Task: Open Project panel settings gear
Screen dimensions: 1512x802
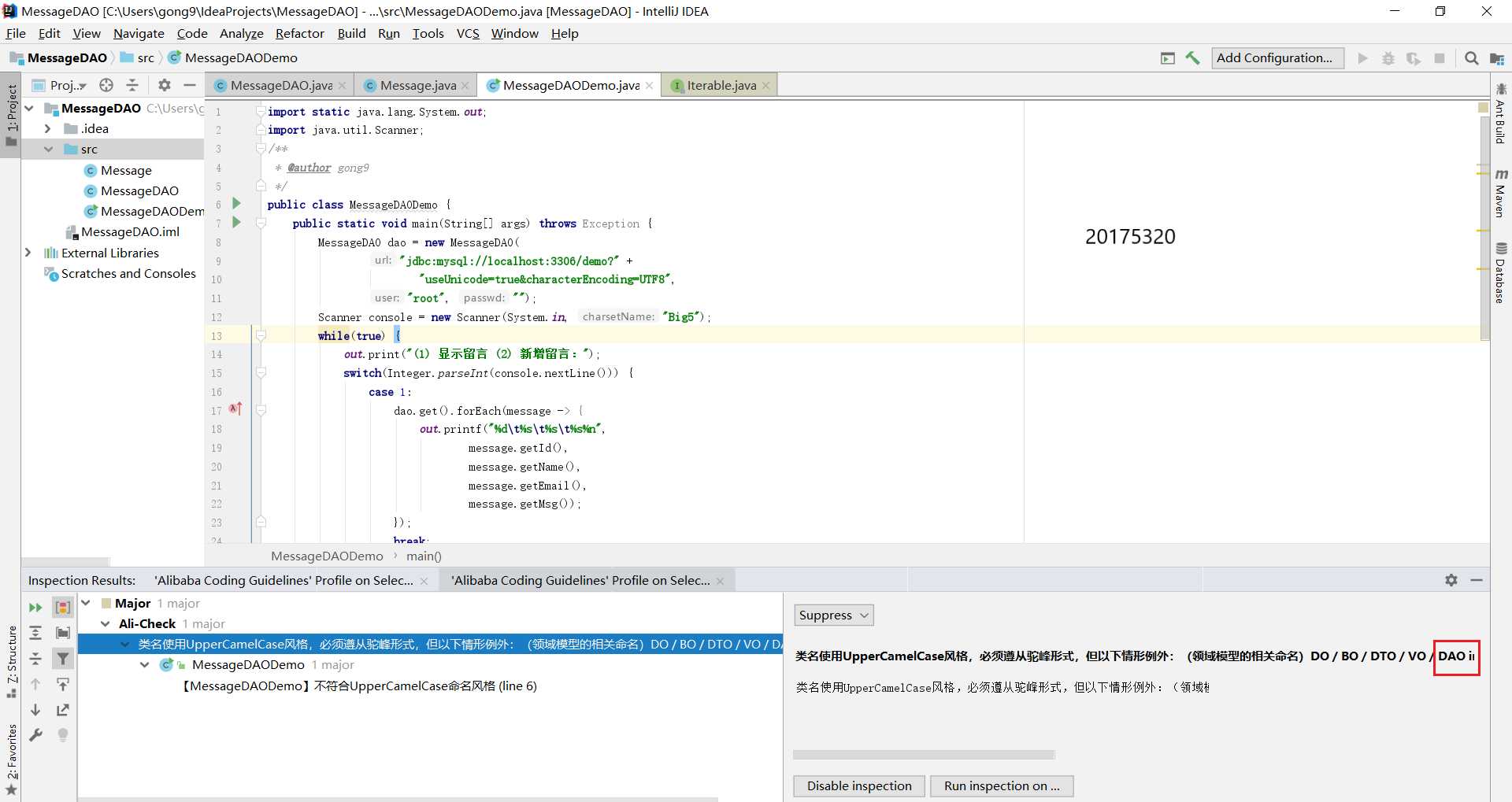Action: click(164, 85)
